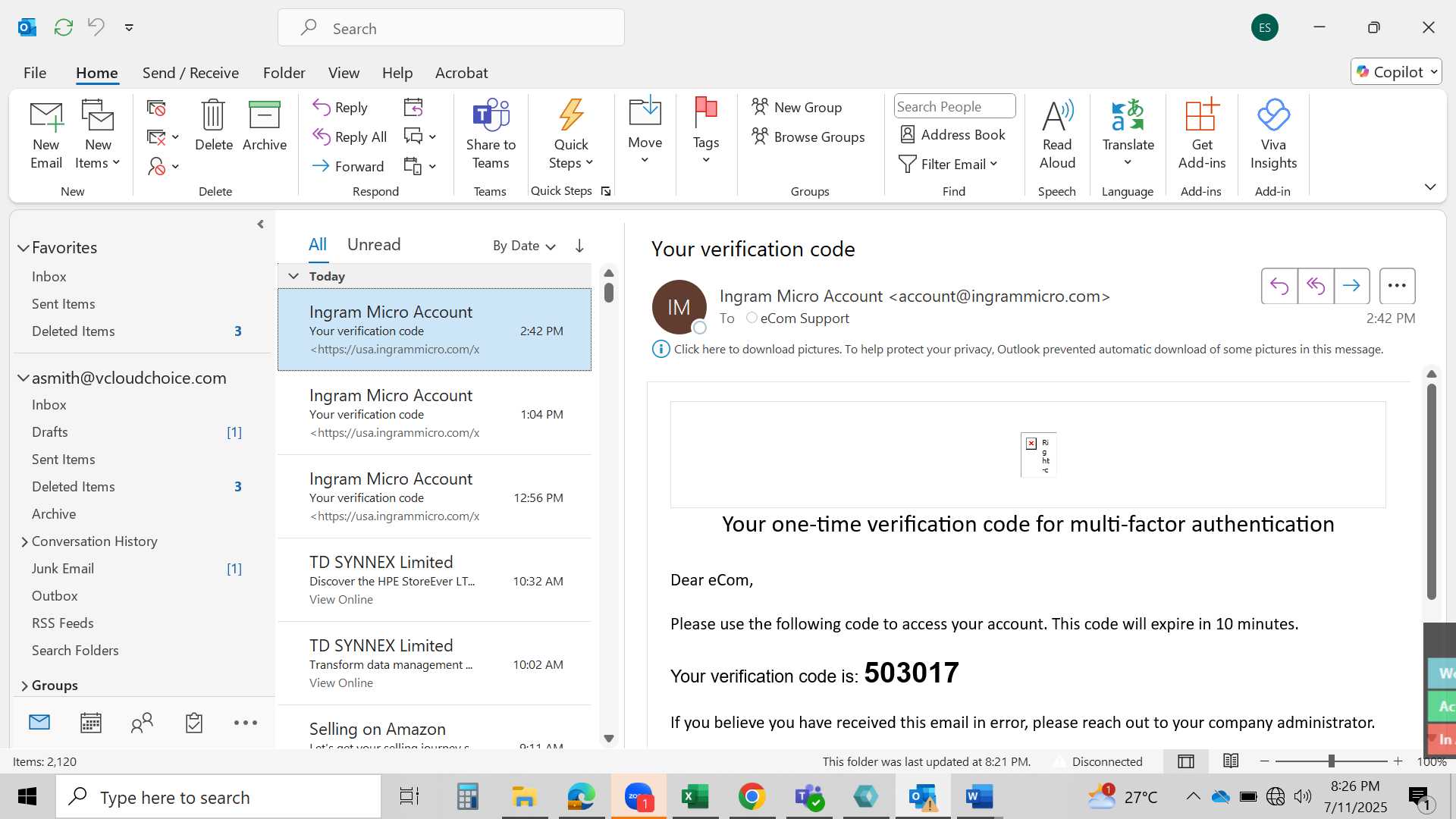Click the message list scrollbar down arrow
1456x819 pixels.
(608, 739)
